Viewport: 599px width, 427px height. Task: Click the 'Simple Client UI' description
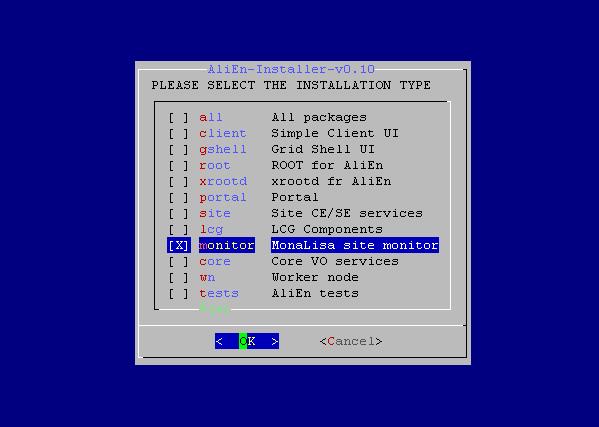(335, 134)
